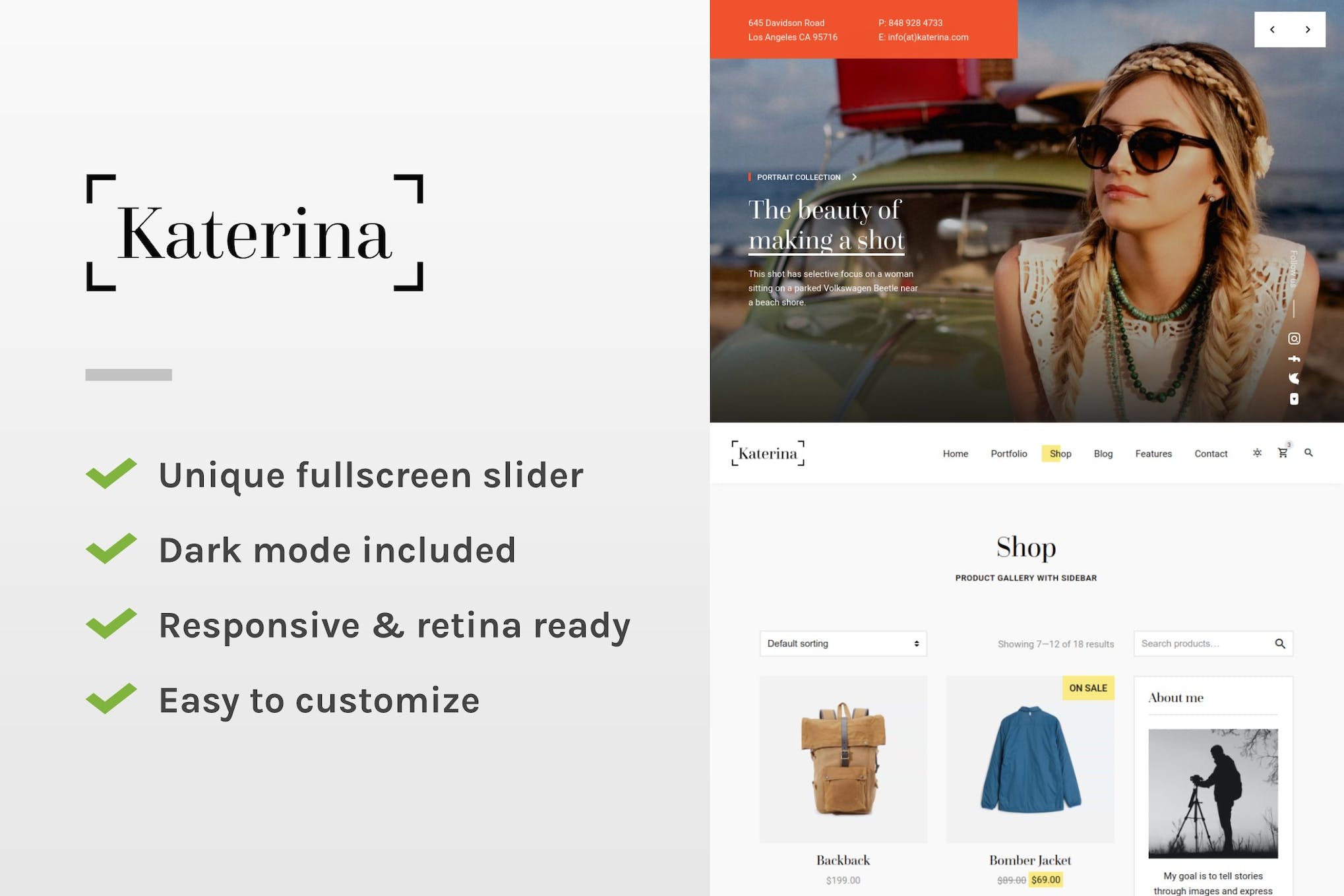Screen dimensions: 1344x896
Task: Select the Shop tab in navigation
Action: [x=1060, y=453]
